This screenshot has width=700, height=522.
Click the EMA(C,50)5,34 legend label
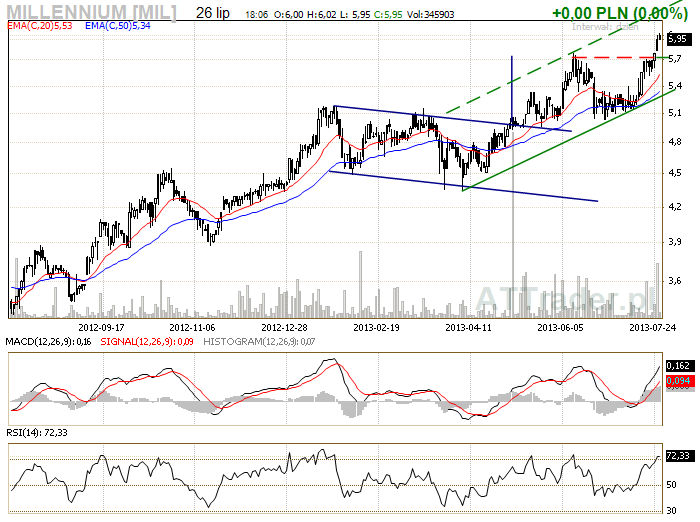(118, 26)
